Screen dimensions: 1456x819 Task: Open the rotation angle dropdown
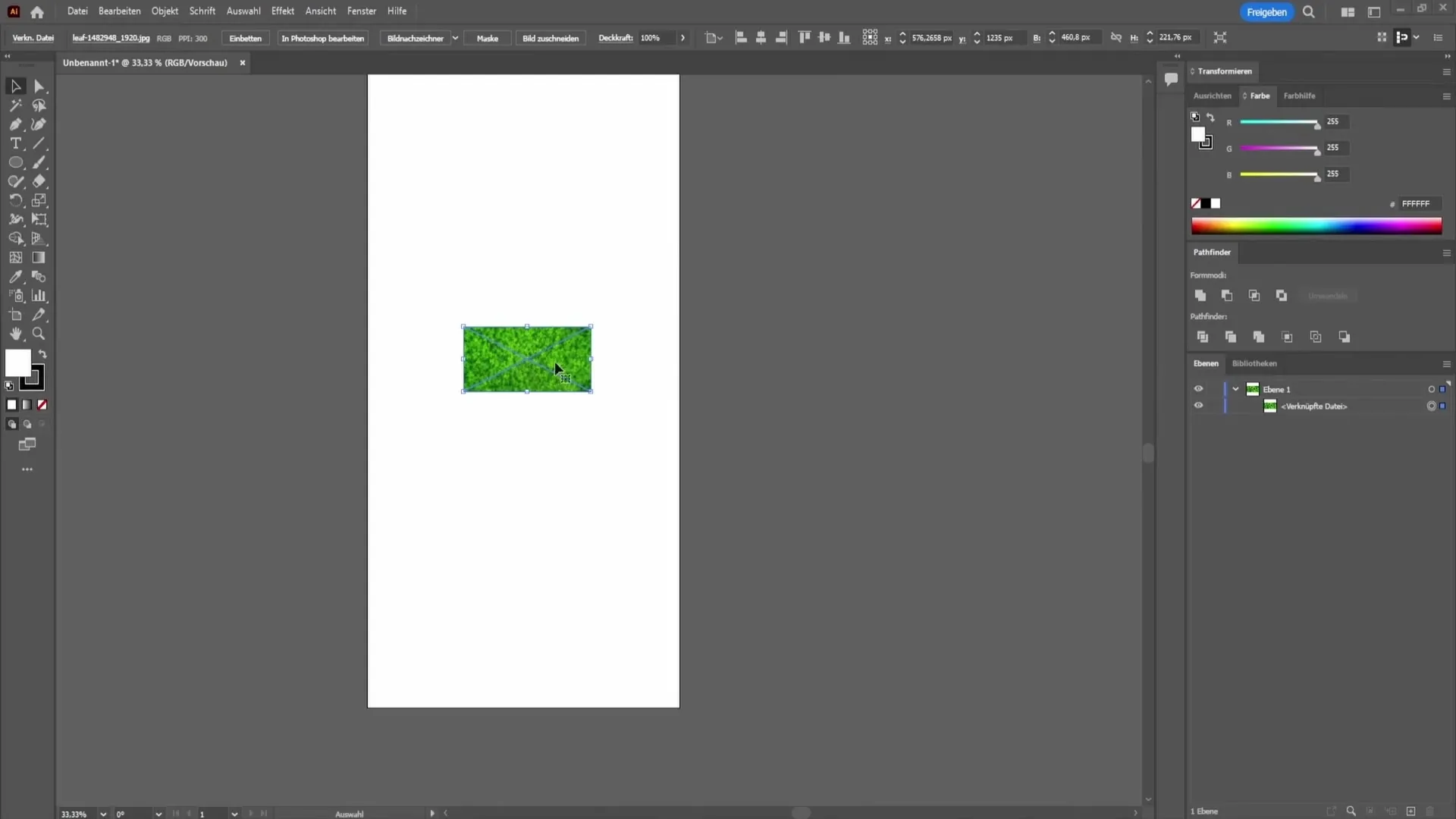tap(158, 814)
